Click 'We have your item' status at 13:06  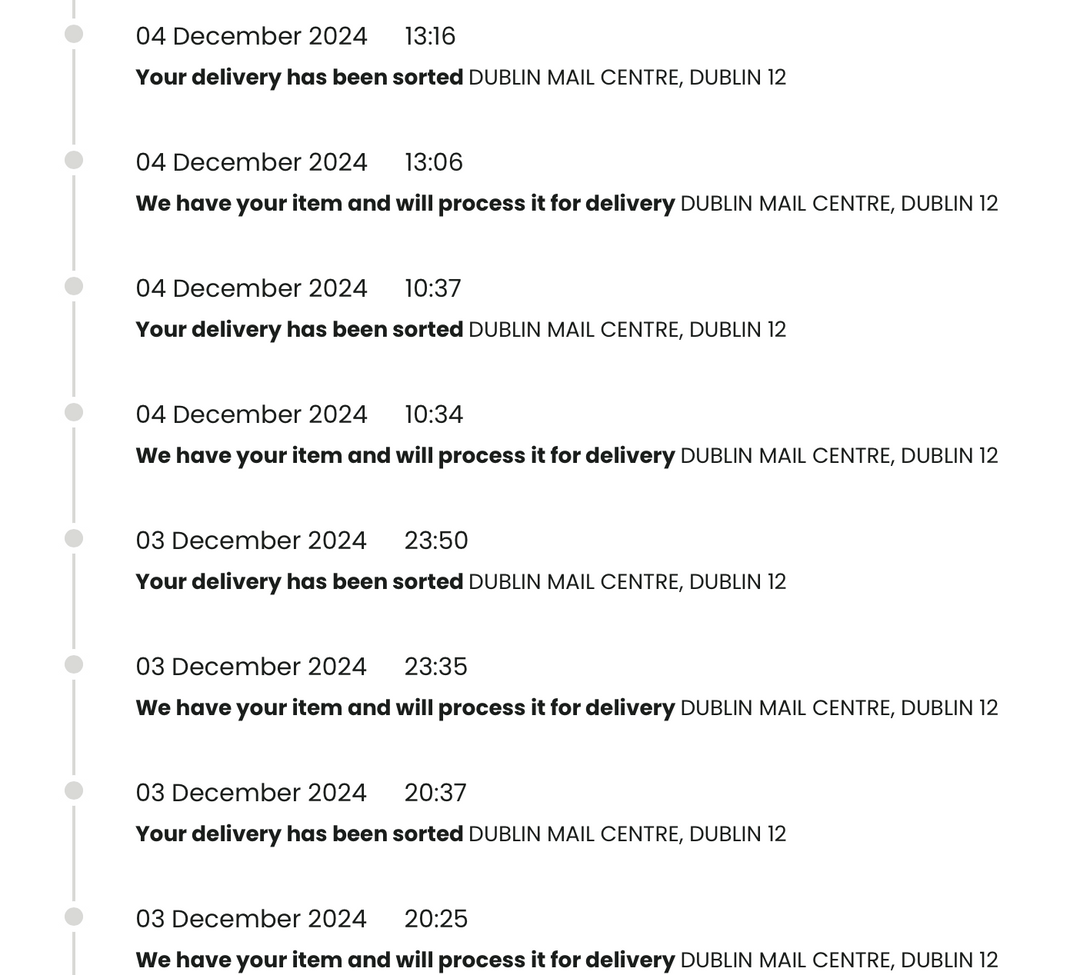point(405,203)
